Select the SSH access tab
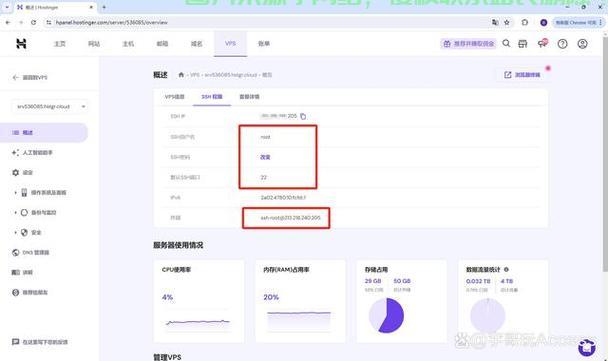The width and height of the screenshot is (608, 361). click(x=212, y=97)
